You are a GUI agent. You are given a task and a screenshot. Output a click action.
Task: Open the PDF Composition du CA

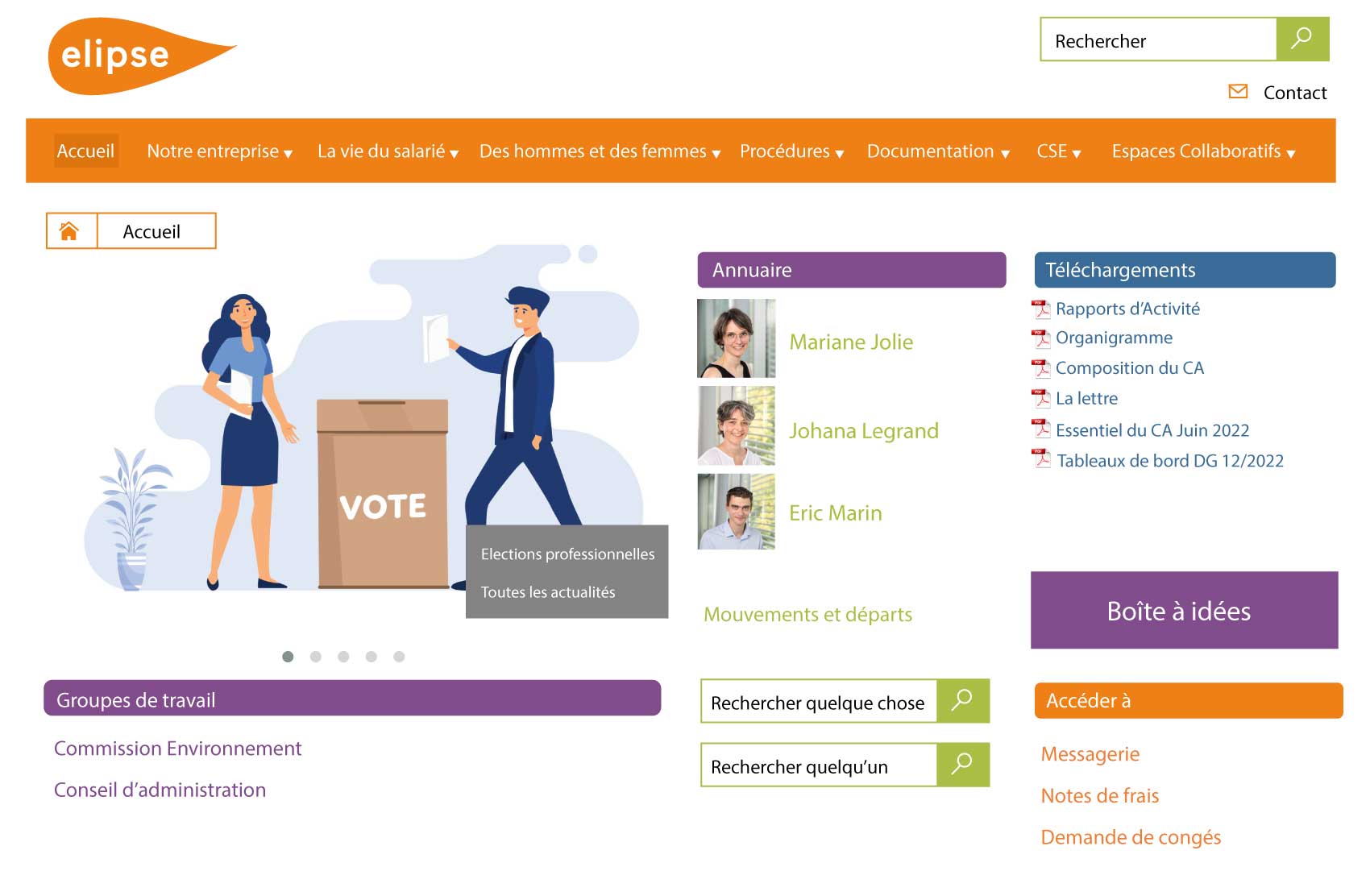point(1129,368)
